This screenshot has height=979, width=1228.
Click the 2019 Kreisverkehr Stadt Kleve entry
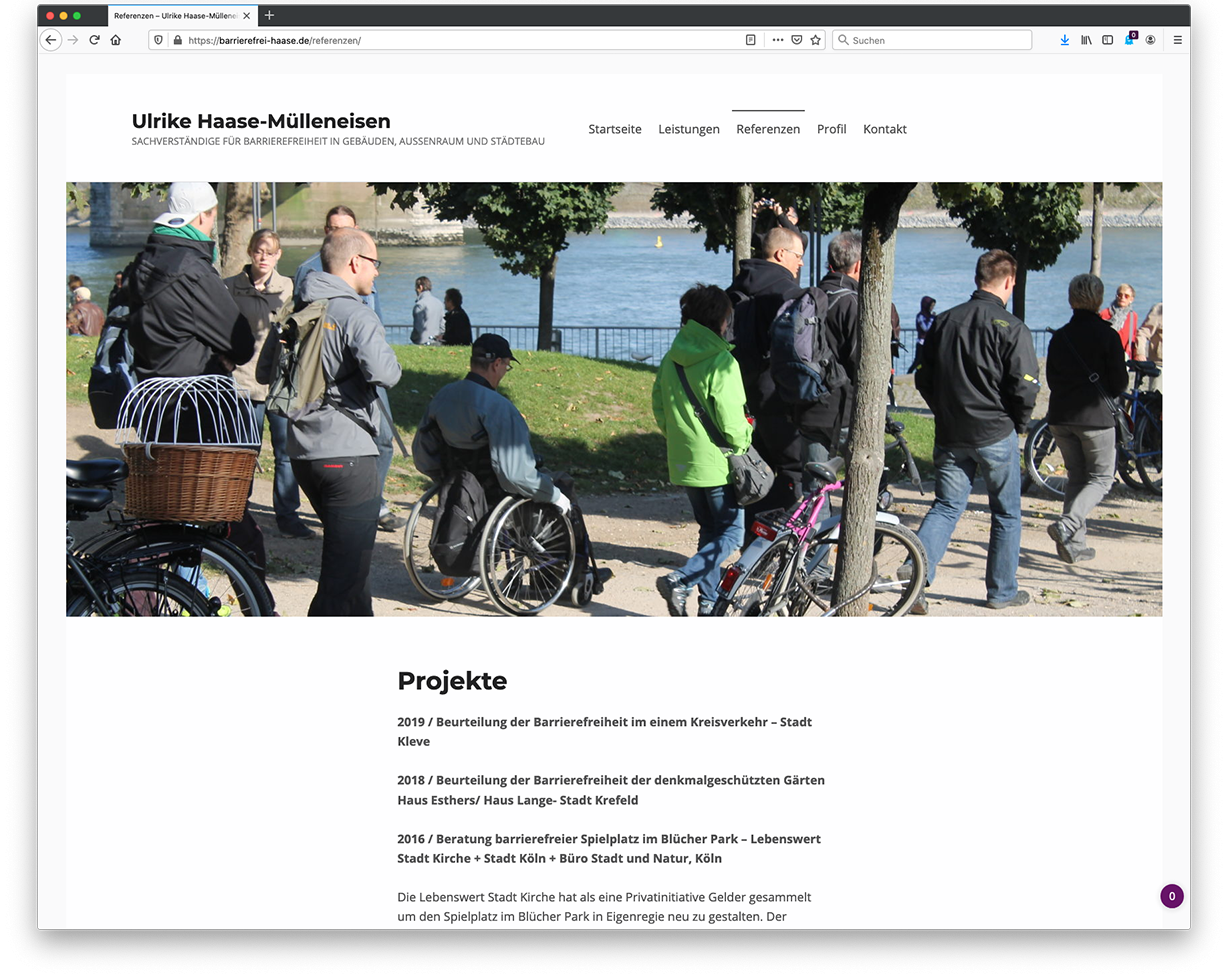pos(605,732)
